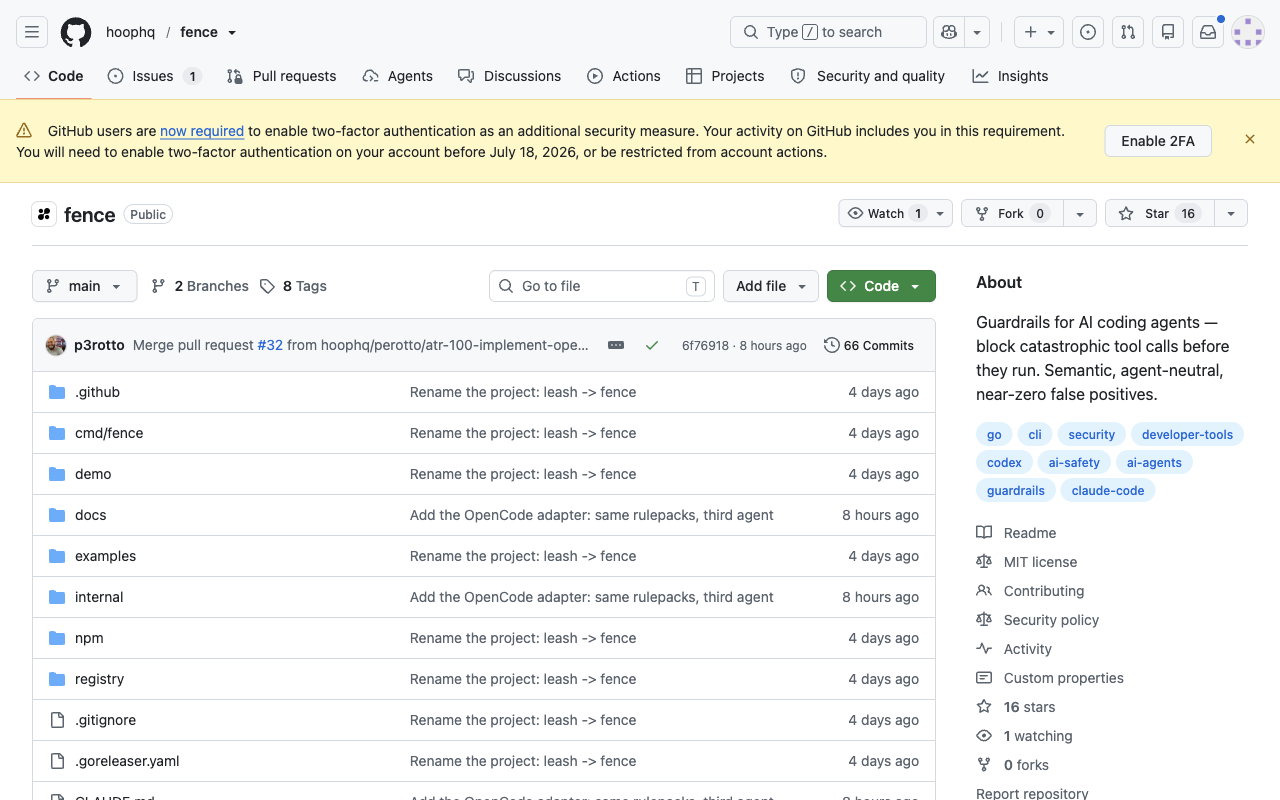Image resolution: width=1280 pixels, height=800 pixels.
Task: Open the main branch selector dropdown
Action: [84, 286]
